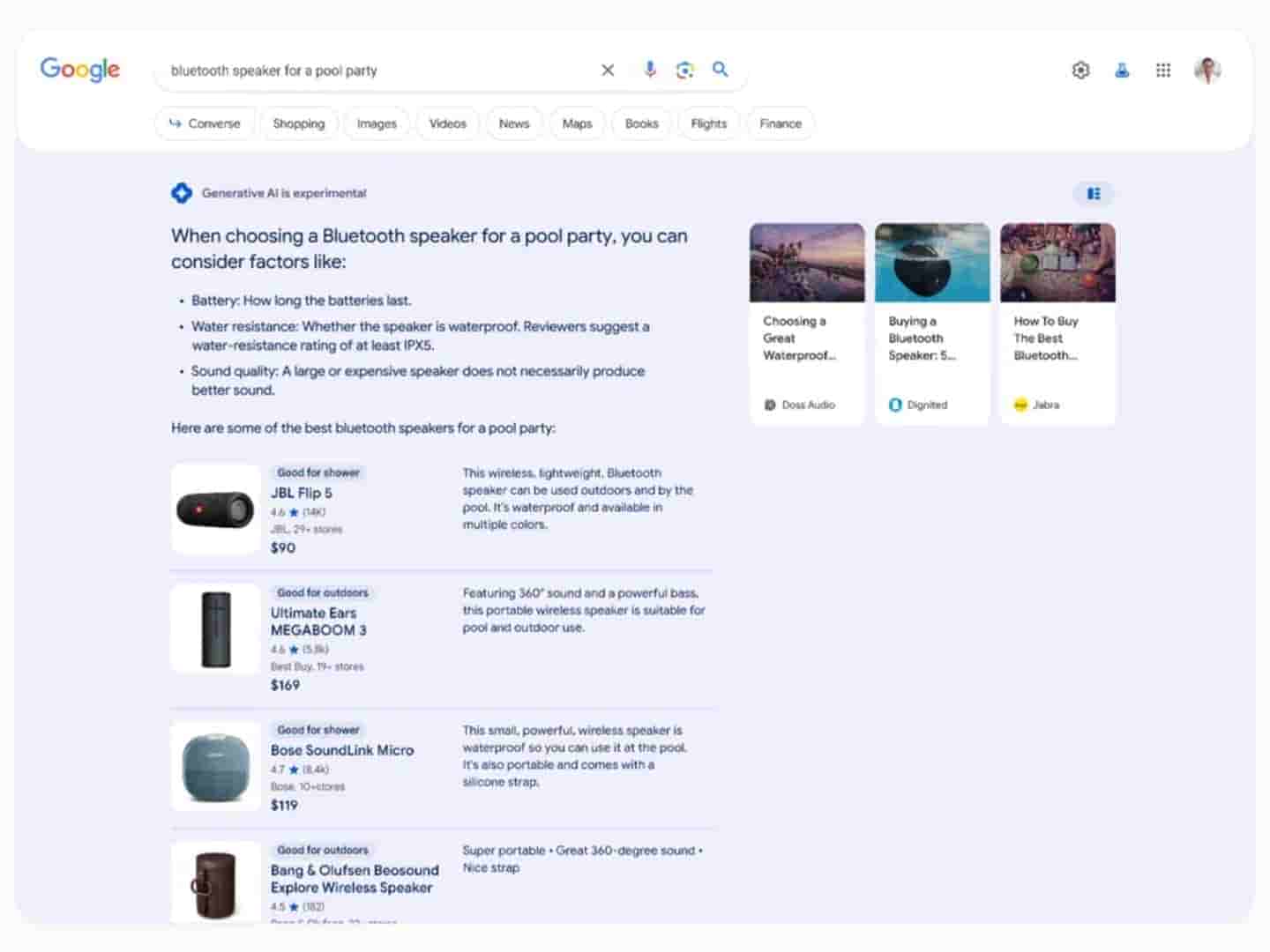
Task: Switch to the Shopping tab
Action: point(299,123)
